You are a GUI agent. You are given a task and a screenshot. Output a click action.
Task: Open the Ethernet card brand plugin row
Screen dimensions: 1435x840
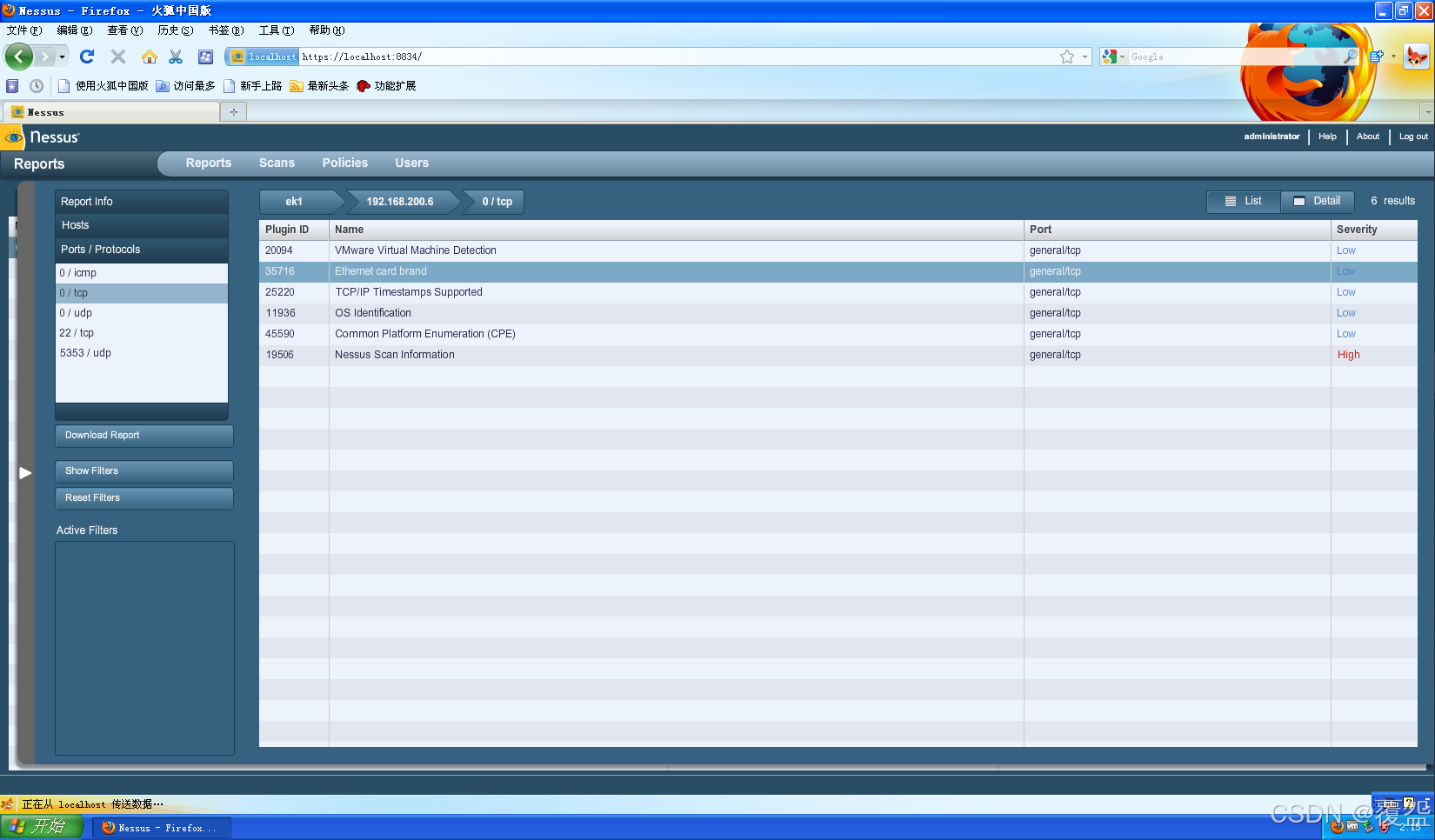click(x=838, y=271)
